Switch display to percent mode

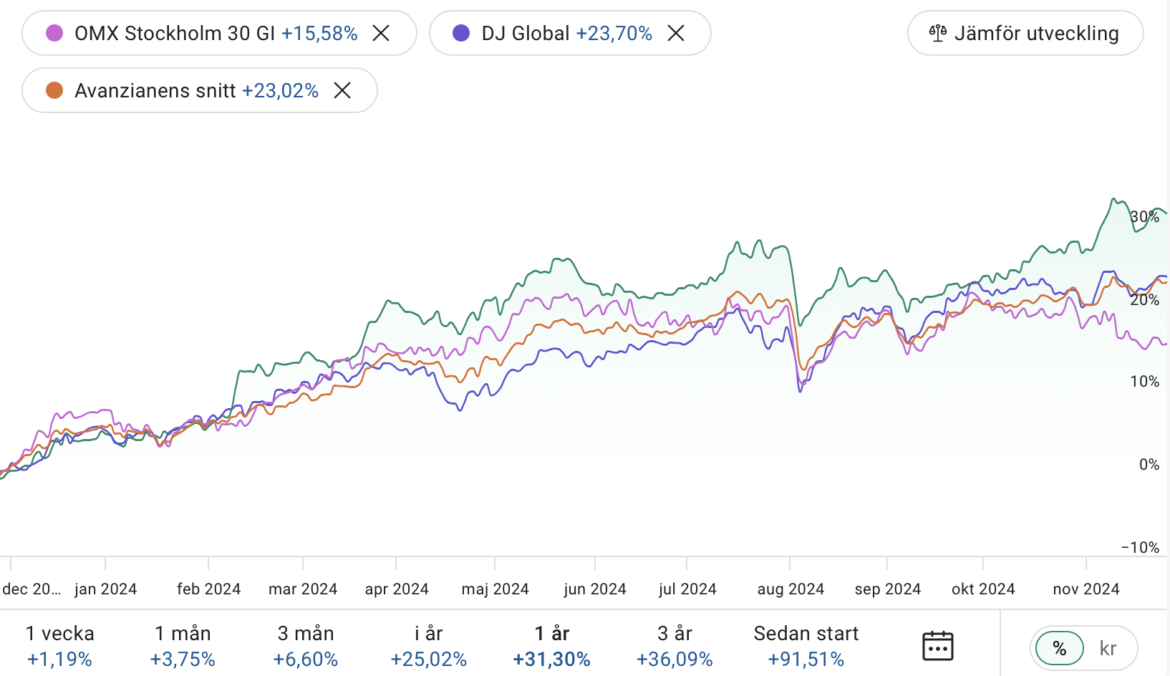coord(1060,648)
